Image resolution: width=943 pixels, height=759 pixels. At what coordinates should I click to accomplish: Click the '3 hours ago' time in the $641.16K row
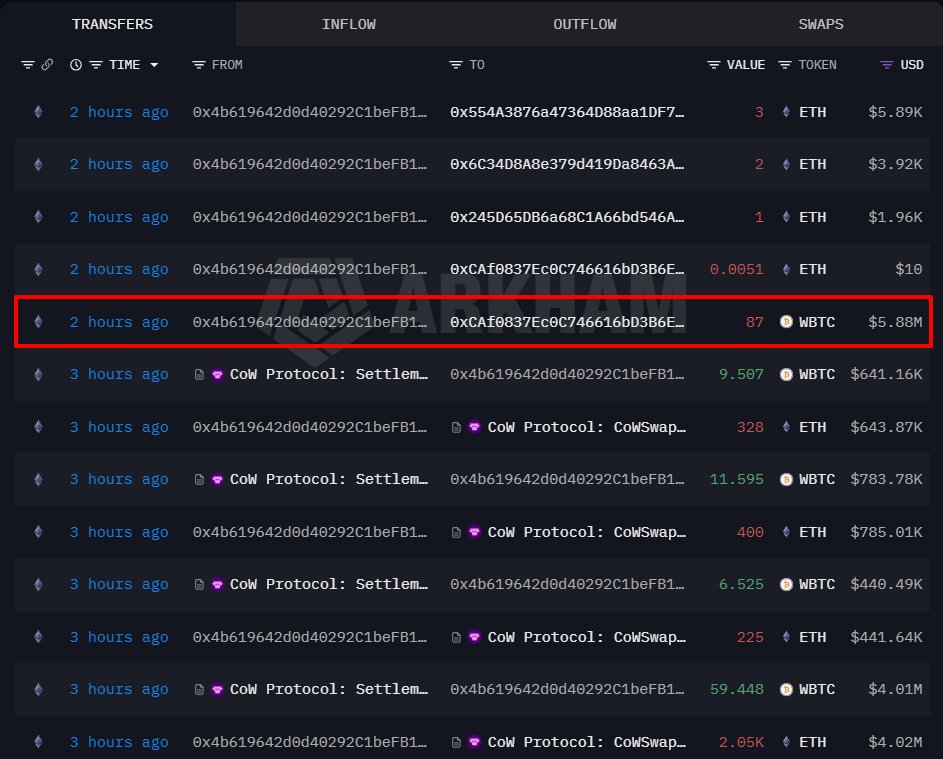(119, 374)
